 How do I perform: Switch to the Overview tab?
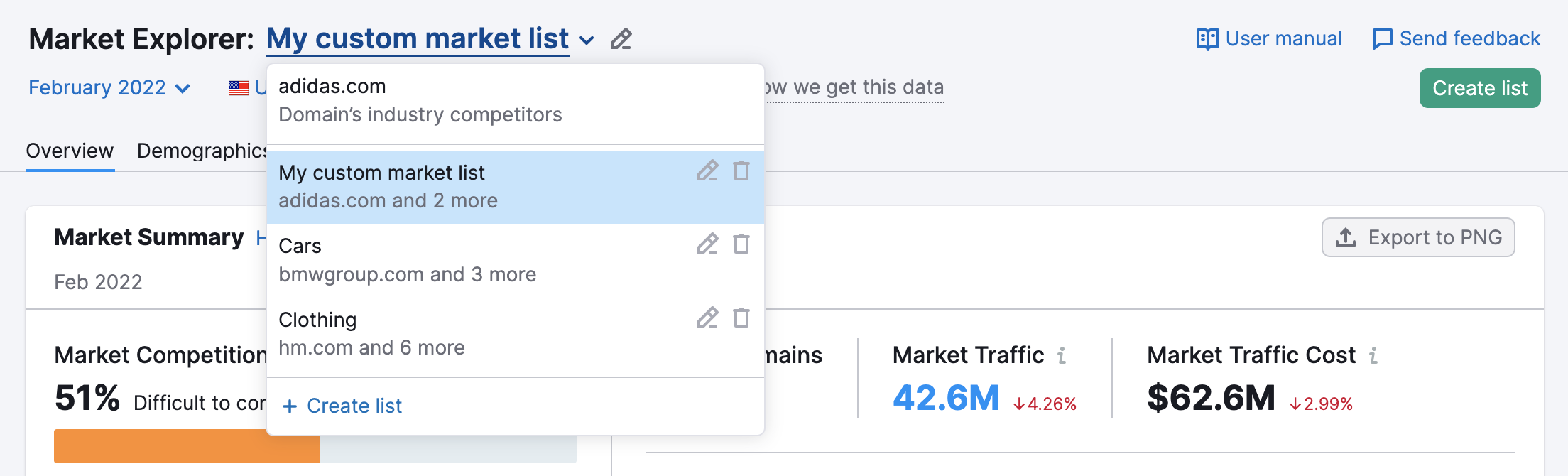tap(70, 151)
